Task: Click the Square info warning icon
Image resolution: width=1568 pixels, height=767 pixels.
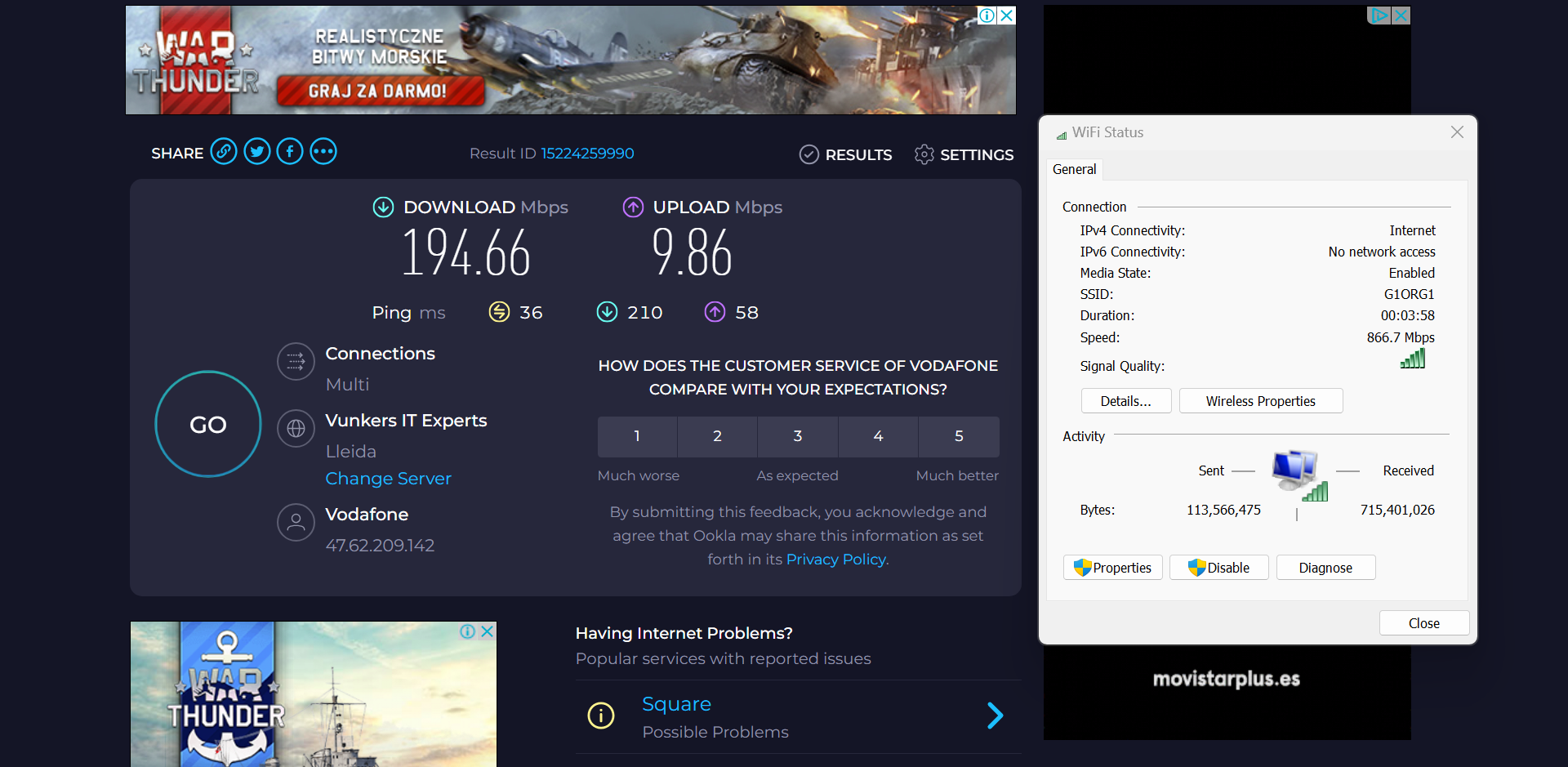Action: click(601, 716)
